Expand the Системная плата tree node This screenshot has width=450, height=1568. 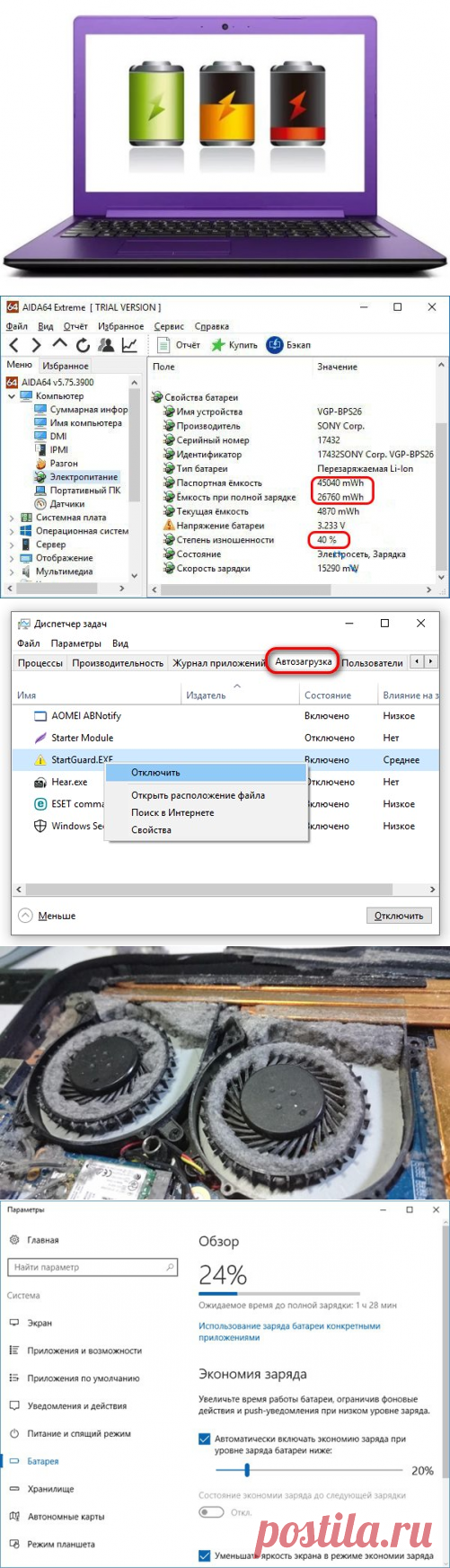pos(12,518)
